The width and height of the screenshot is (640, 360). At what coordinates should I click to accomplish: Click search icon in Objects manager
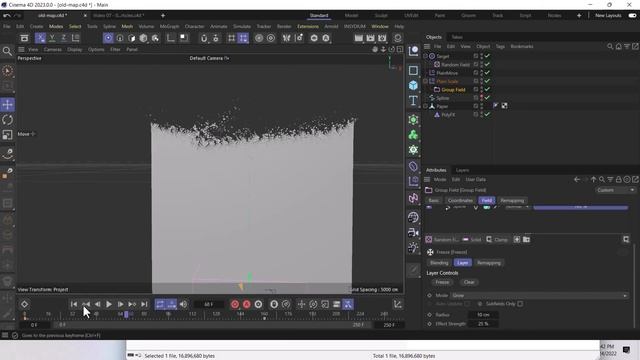coord(610,47)
